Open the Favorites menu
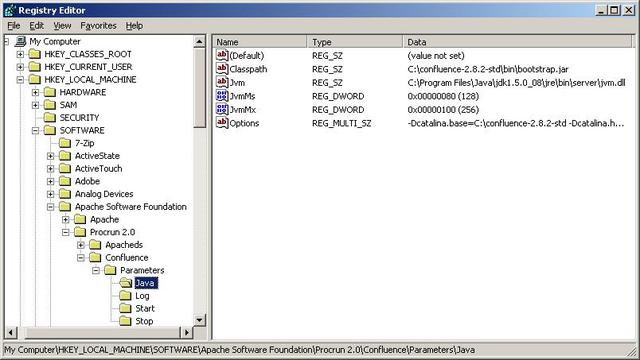 click(x=98, y=26)
